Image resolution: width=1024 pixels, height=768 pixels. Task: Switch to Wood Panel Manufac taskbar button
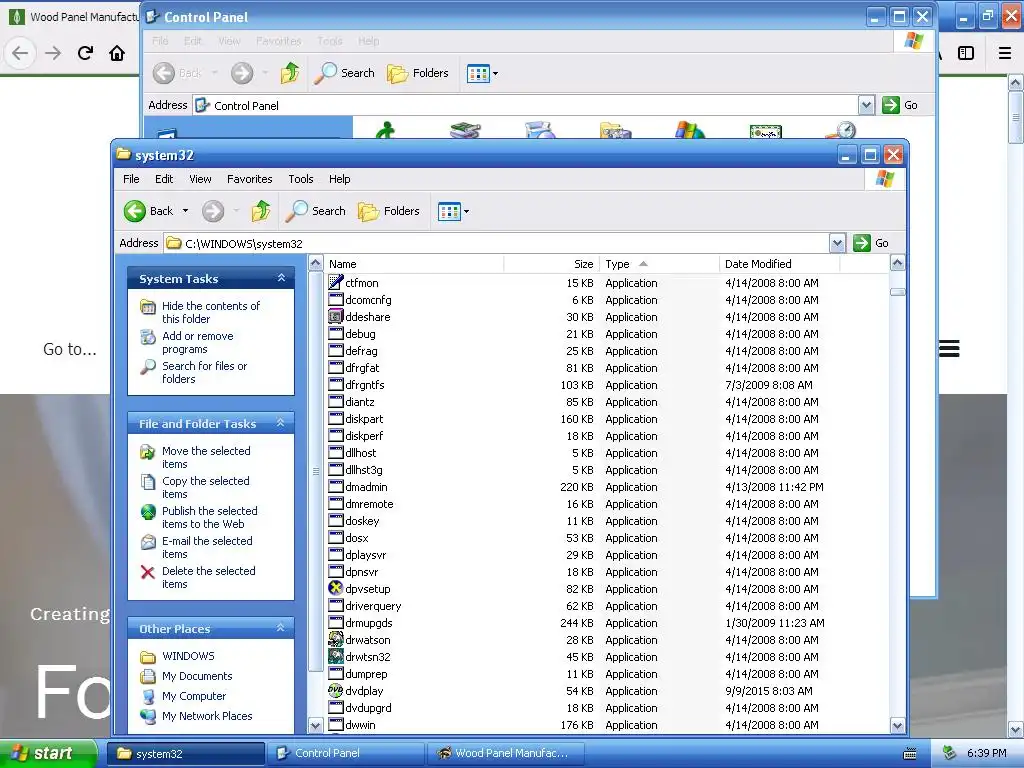(505, 753)
